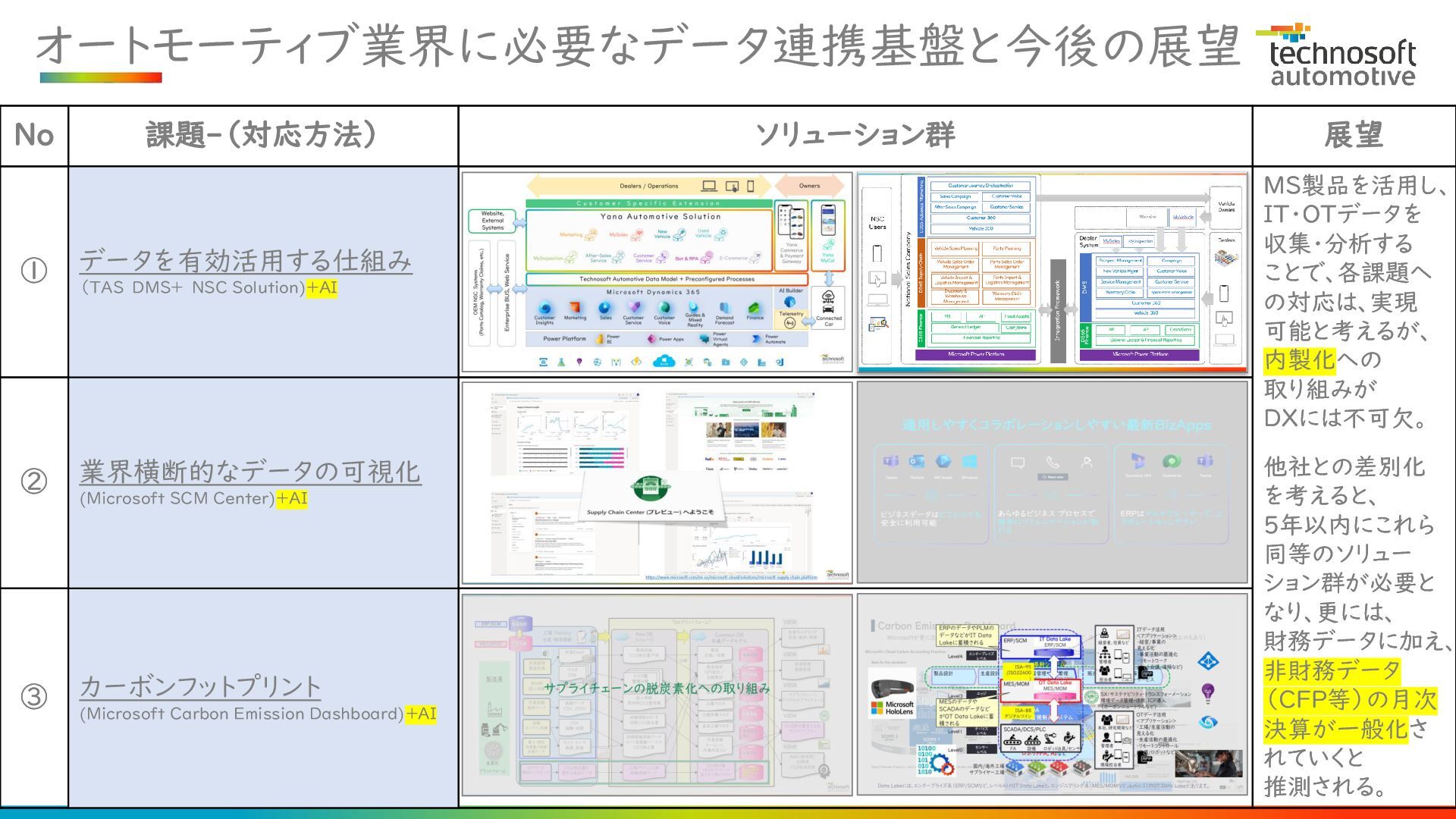Click the Yana Automotive Solution architecture thumbnail

(x=657, y=272)
